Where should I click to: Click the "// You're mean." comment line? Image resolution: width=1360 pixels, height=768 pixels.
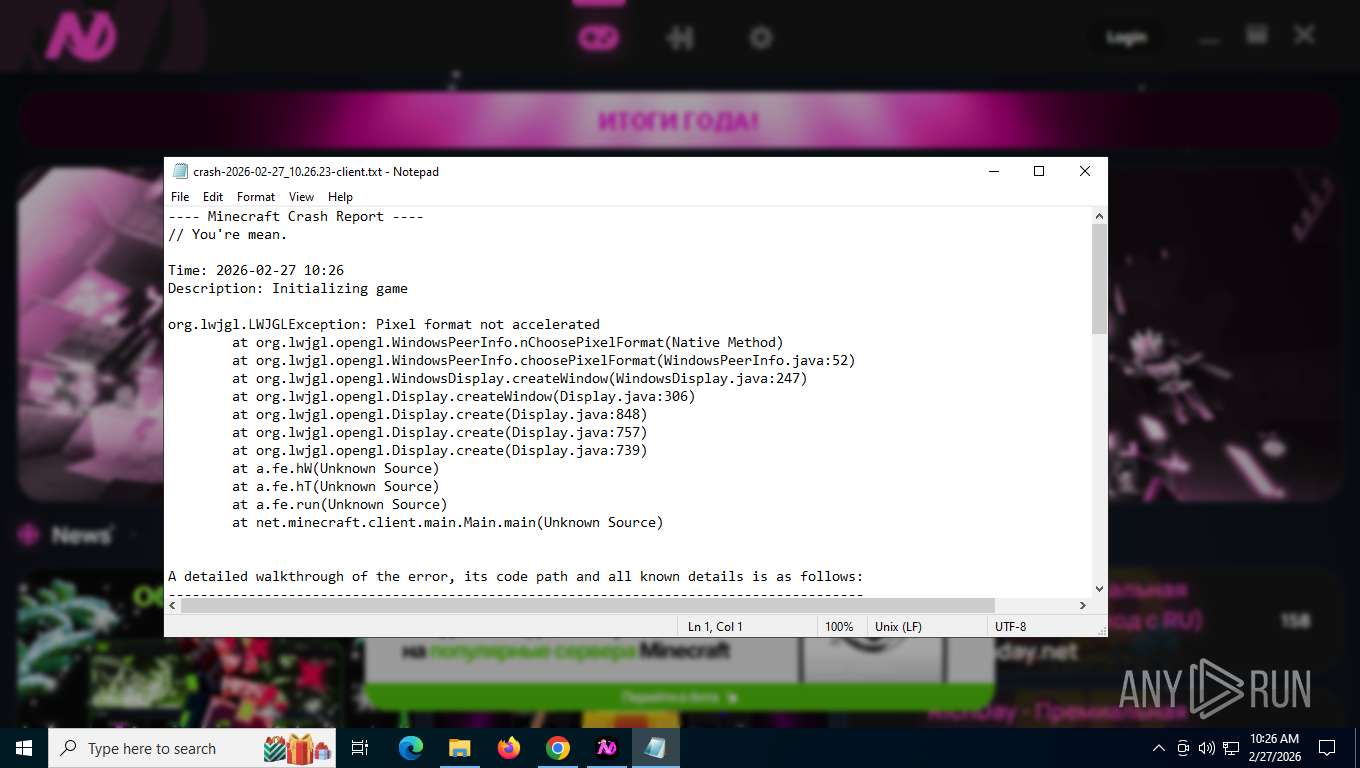(x=227, y=234)
